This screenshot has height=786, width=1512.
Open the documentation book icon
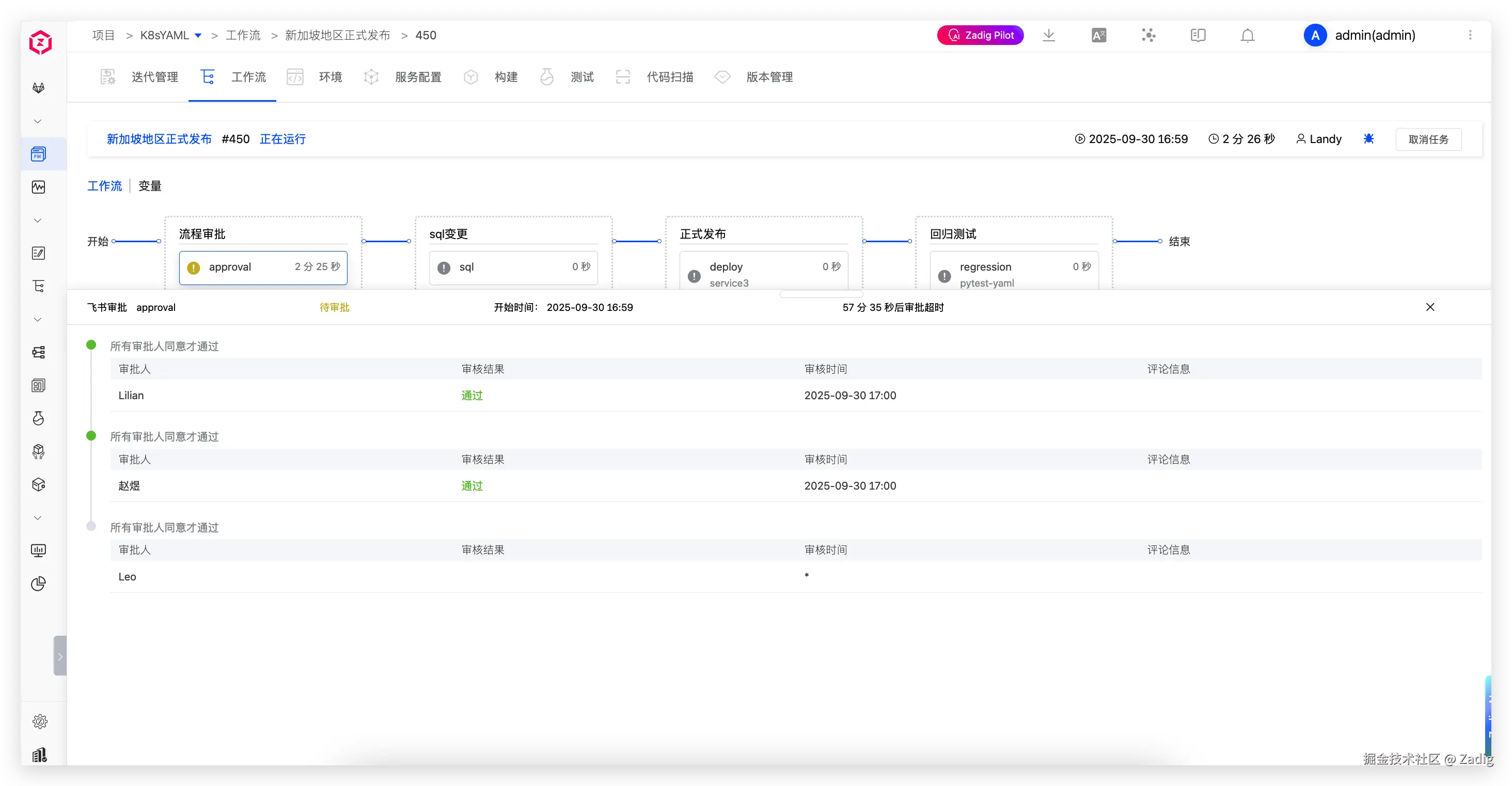coord(1198,35)
